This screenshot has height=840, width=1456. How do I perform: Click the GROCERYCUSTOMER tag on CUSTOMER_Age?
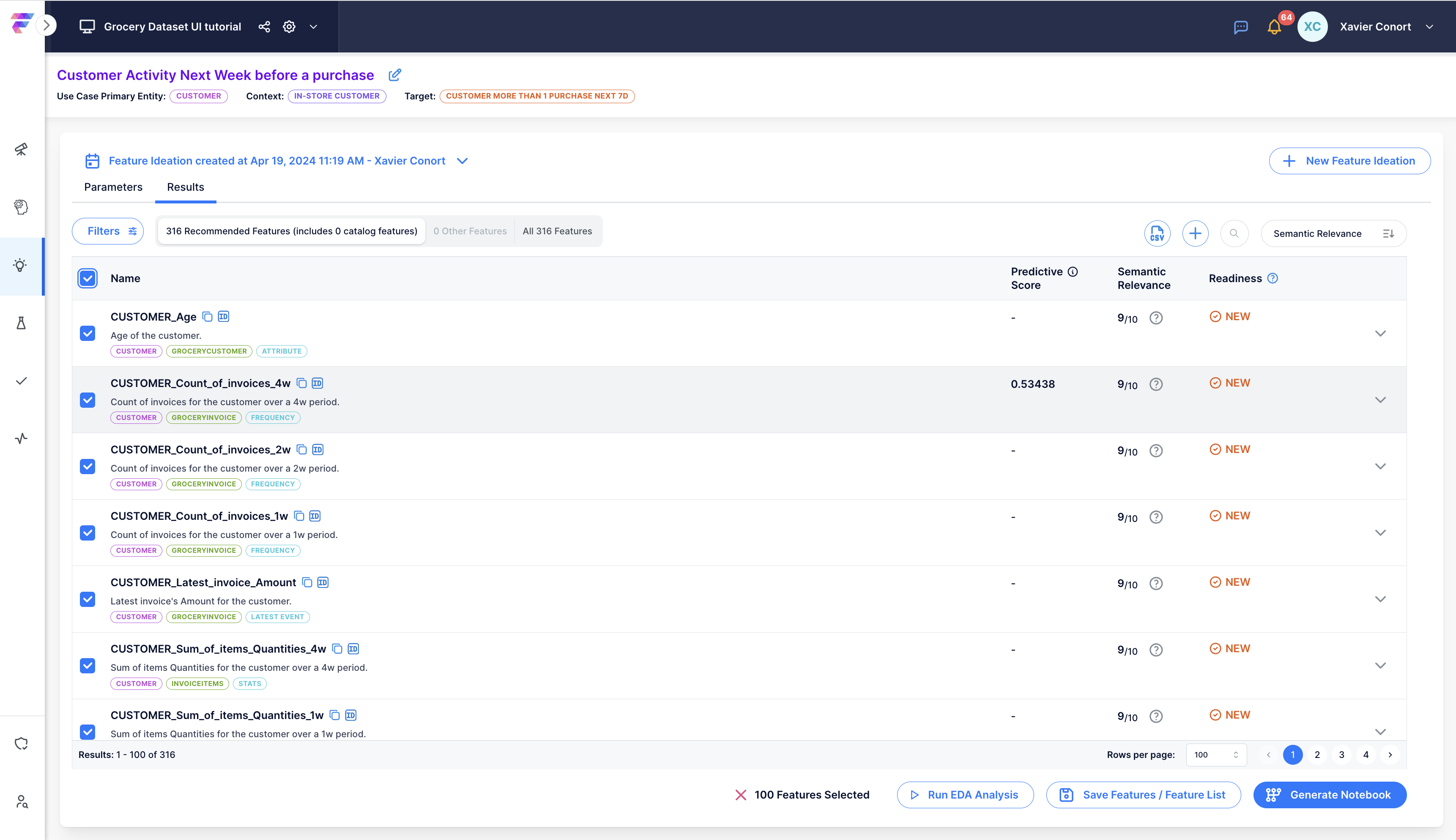pyautogui.click(x=209, y=351)
